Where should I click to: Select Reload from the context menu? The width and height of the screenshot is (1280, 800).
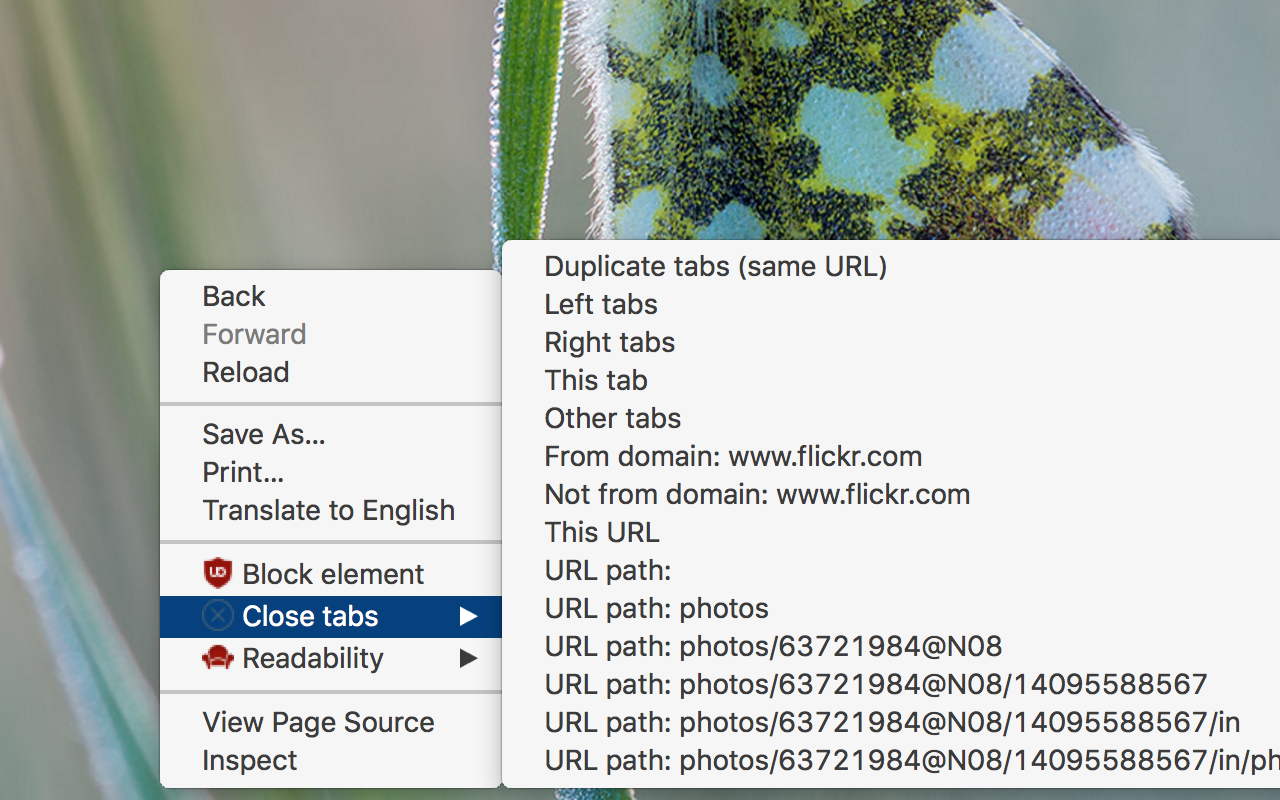pyautogui.click(x=245, y=372)
